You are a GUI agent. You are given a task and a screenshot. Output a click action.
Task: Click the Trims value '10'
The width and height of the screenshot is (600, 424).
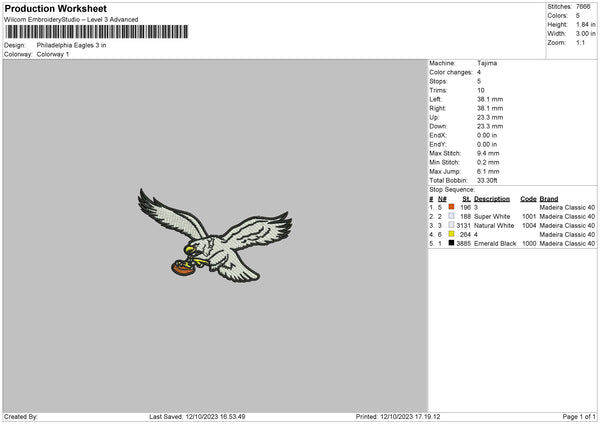click(481, 90)
